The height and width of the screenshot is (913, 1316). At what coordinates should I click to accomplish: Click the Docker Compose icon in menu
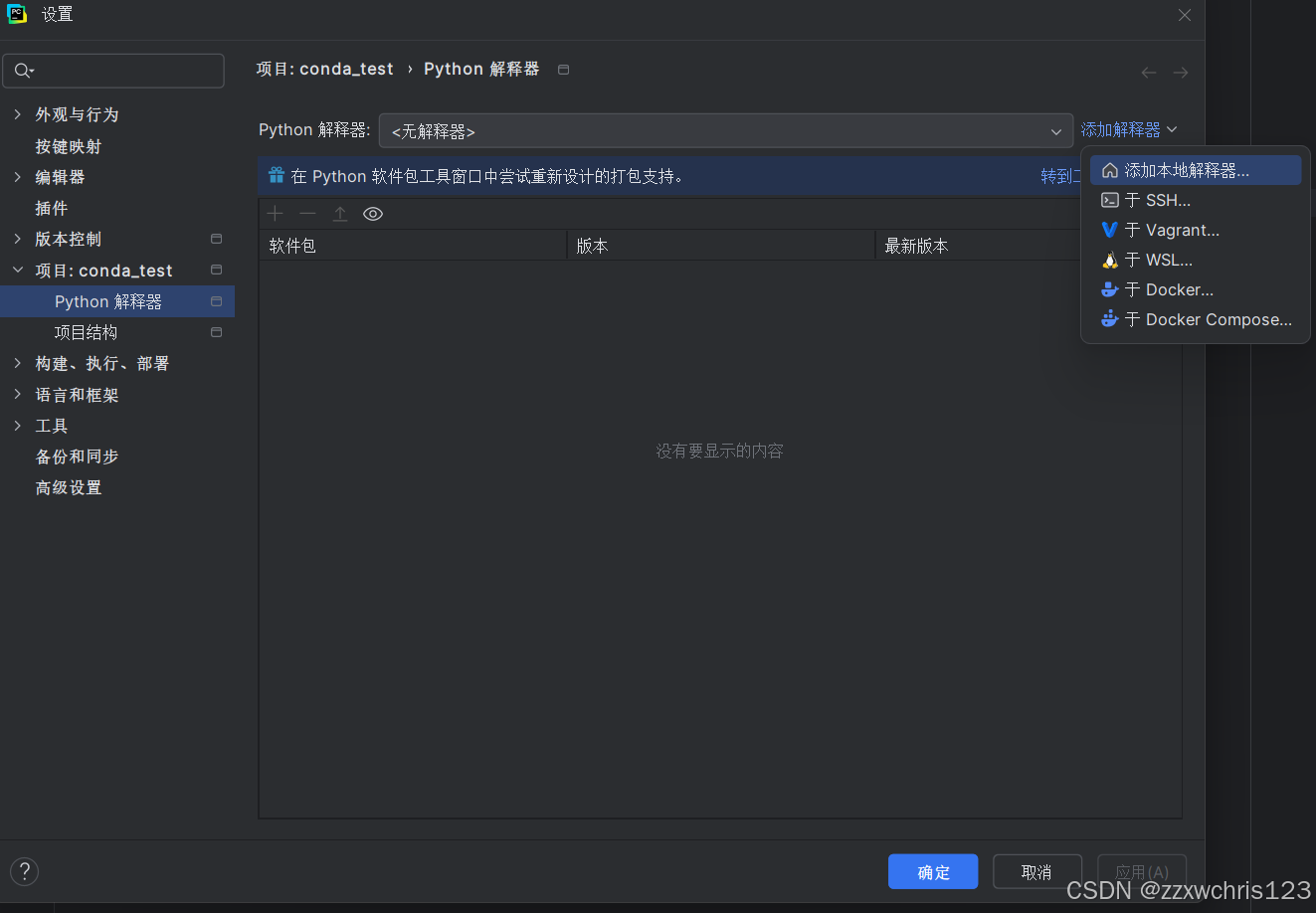point(1110,319)
